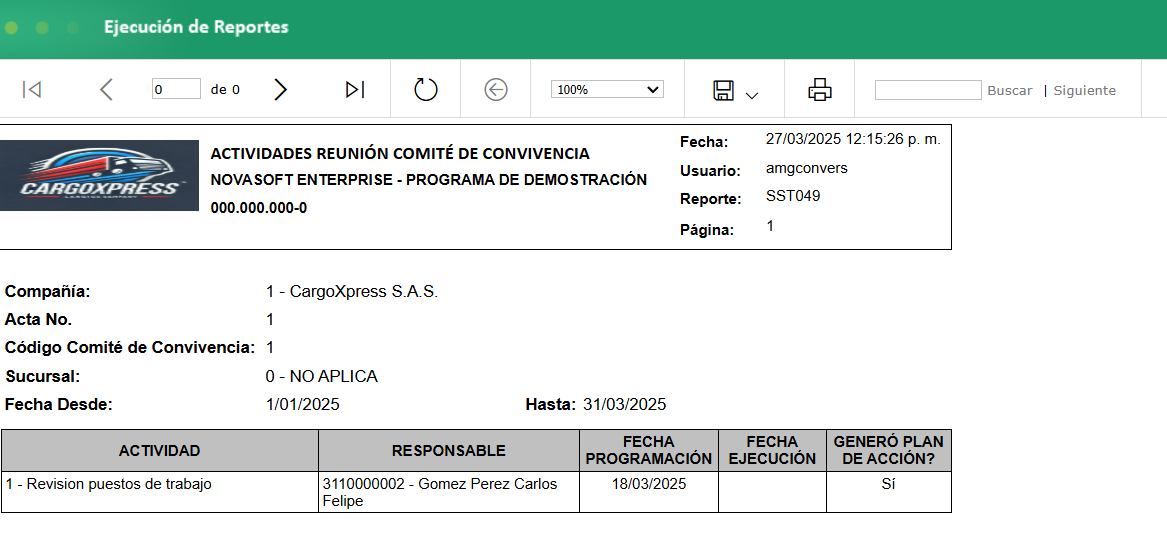The image size is (1167, 556).
Task: Click the 'Ejecución de Reportes' title
Action: coord(196,28)
